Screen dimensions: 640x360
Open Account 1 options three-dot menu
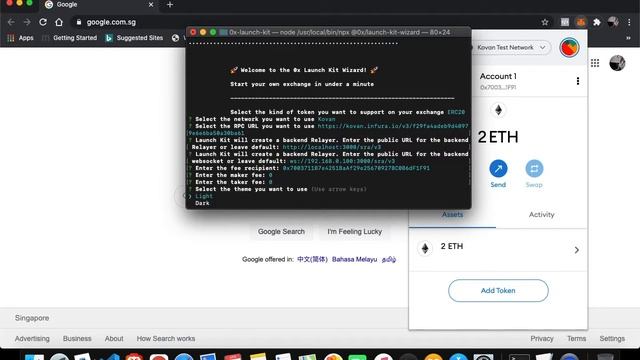tap(578, 81)
